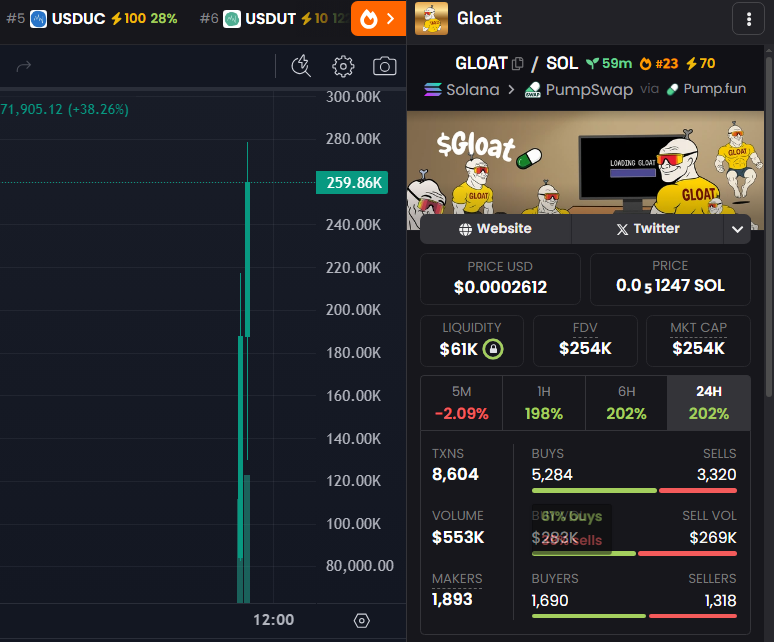The width and height of the screenshot is (774, 642).
Task: Click the lightning 70 boost badge
Action: tap(701, 64)
